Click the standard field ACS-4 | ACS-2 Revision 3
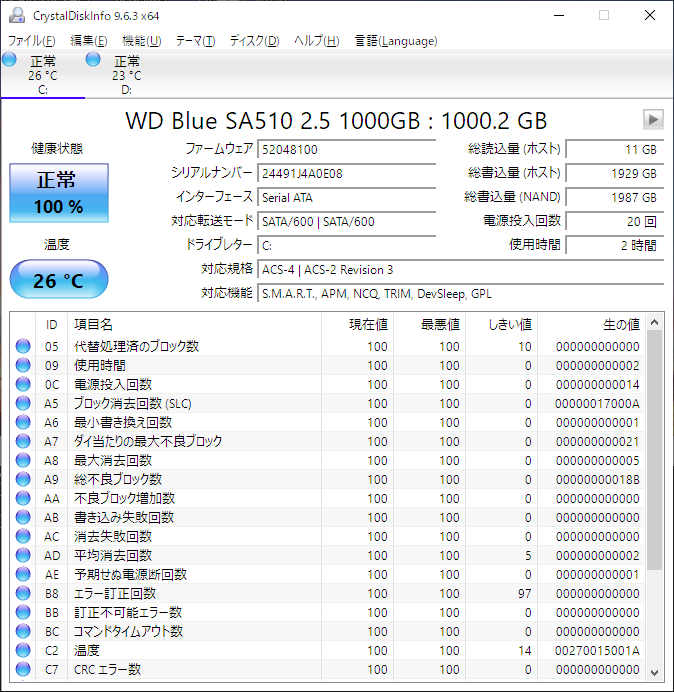Image resolution: width=674 pixels, height=692 pixels. [461, 269]
